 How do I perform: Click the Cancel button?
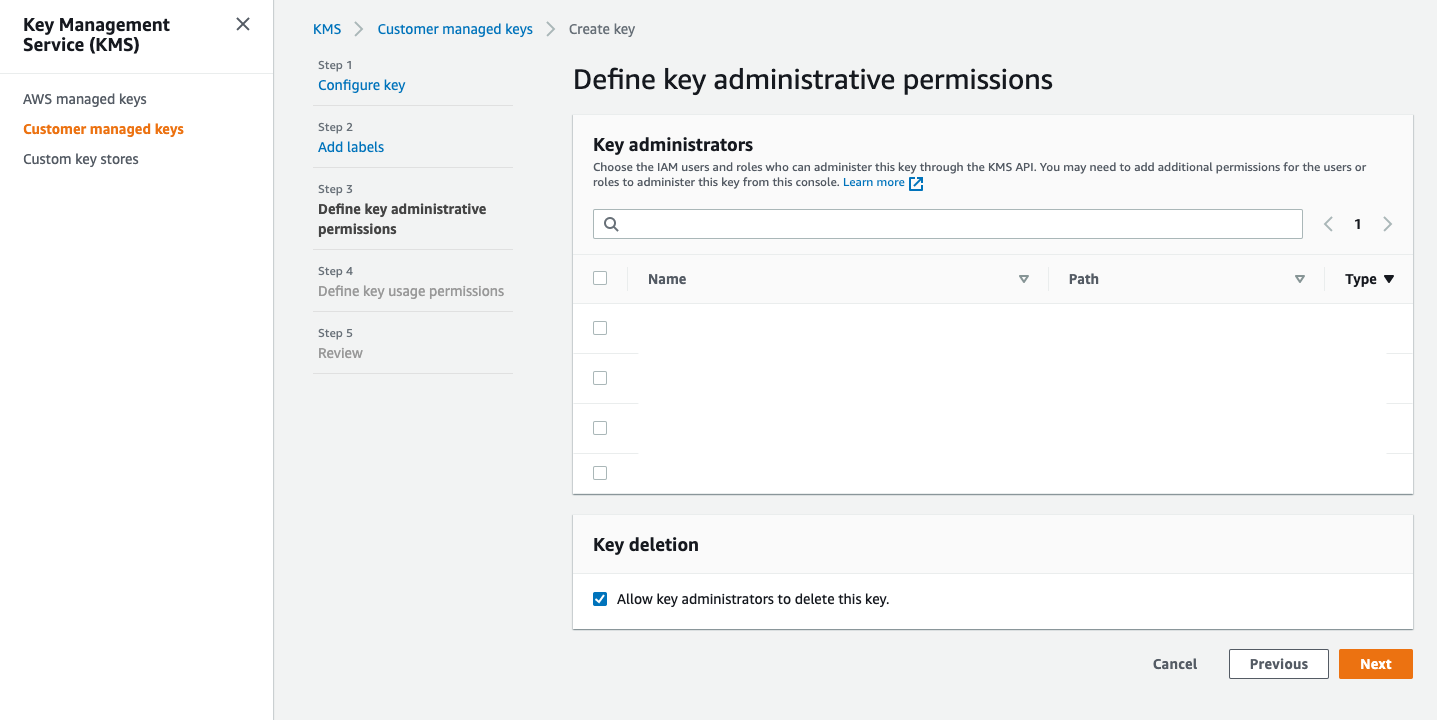click(x=1175, y=664)
